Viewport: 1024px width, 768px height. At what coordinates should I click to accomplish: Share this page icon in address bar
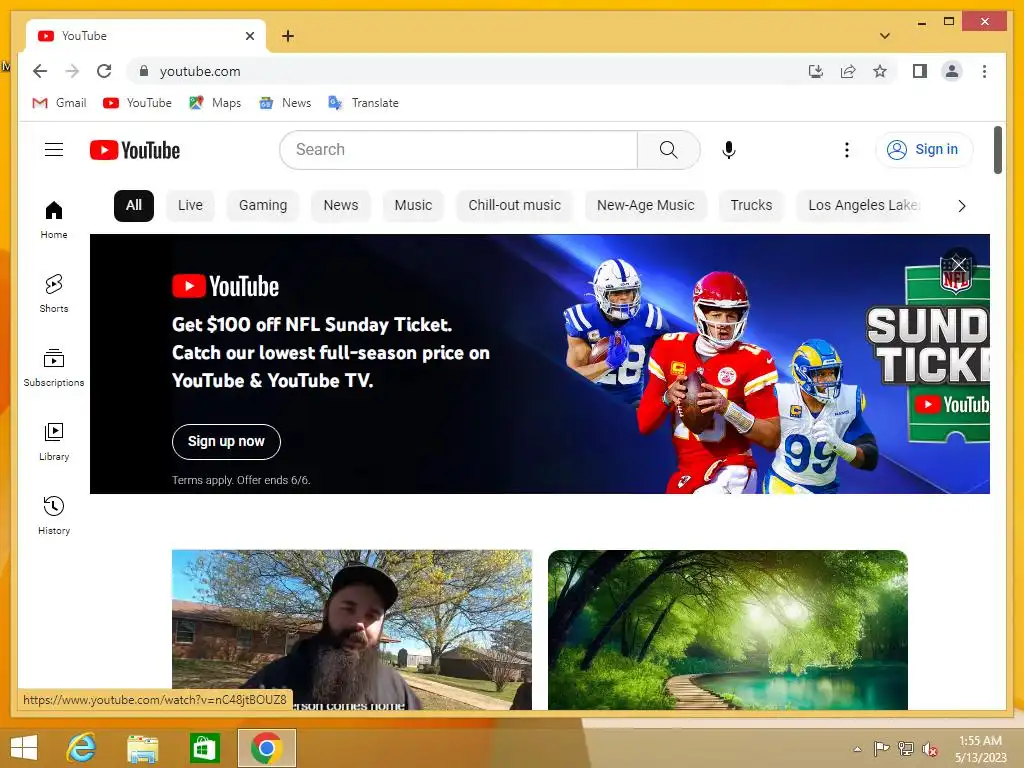click(x=848, y=71)
